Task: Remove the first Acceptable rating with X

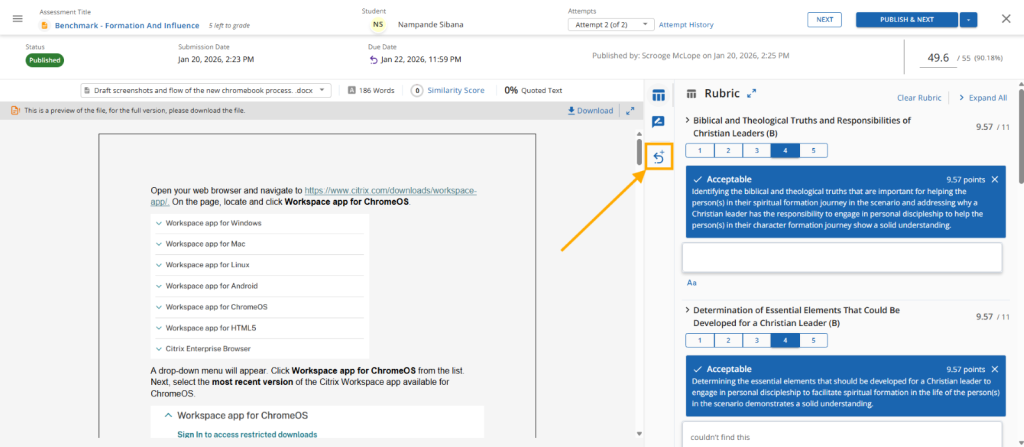Action: tap(994, 179)
